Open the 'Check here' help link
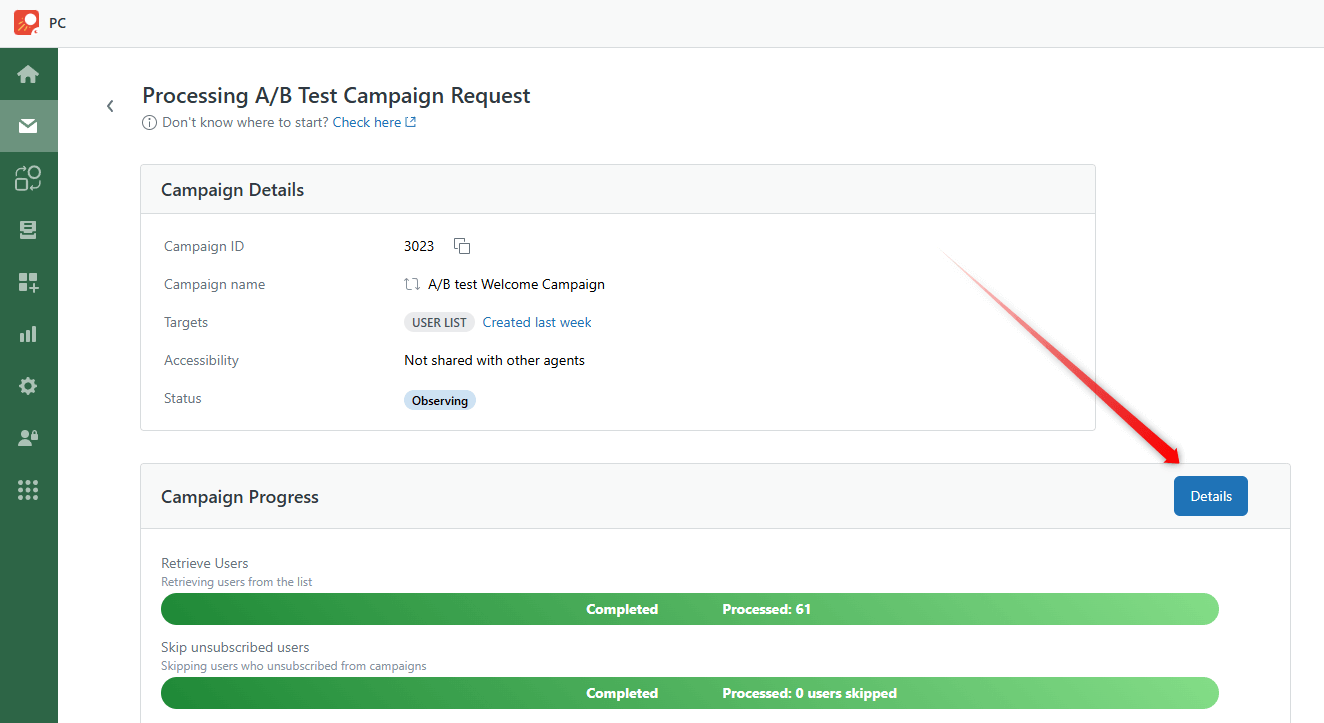 [x=374, y=122]
